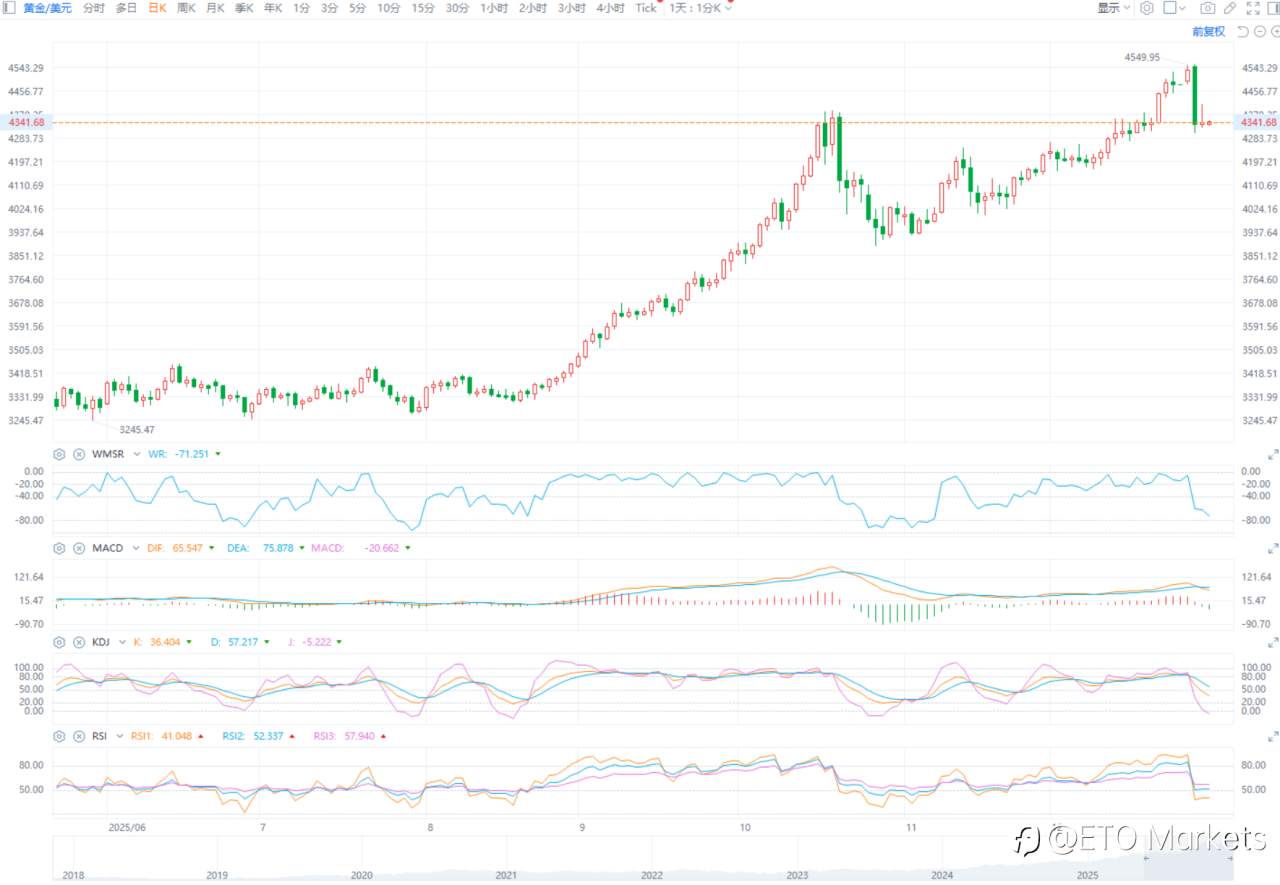Click the camera screenshot icon in the toolbar
This screenshot has height=885, width=1280.
tap(1208, 8)
